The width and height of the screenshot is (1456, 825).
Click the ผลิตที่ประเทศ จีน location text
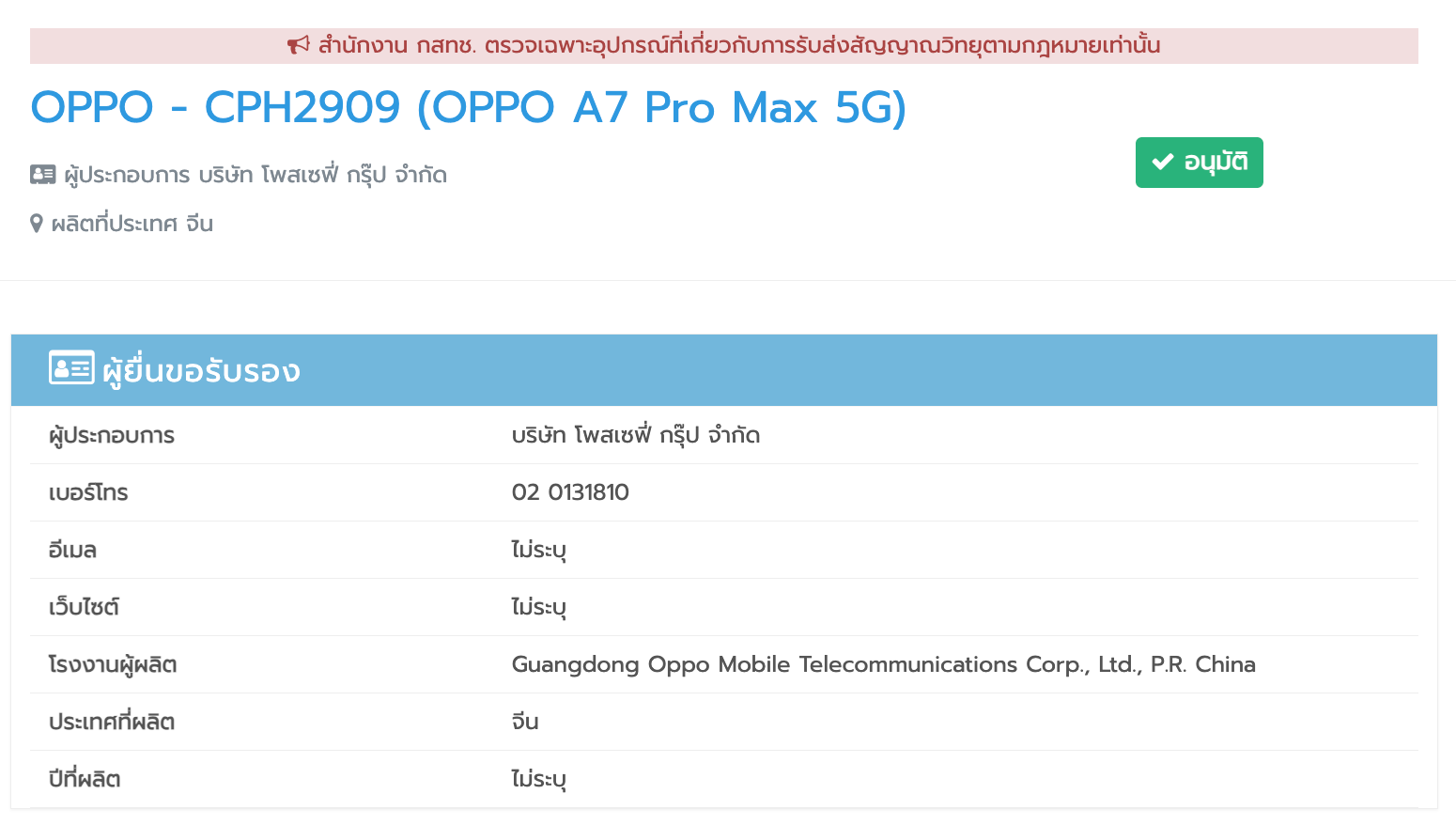pos(132,224)
